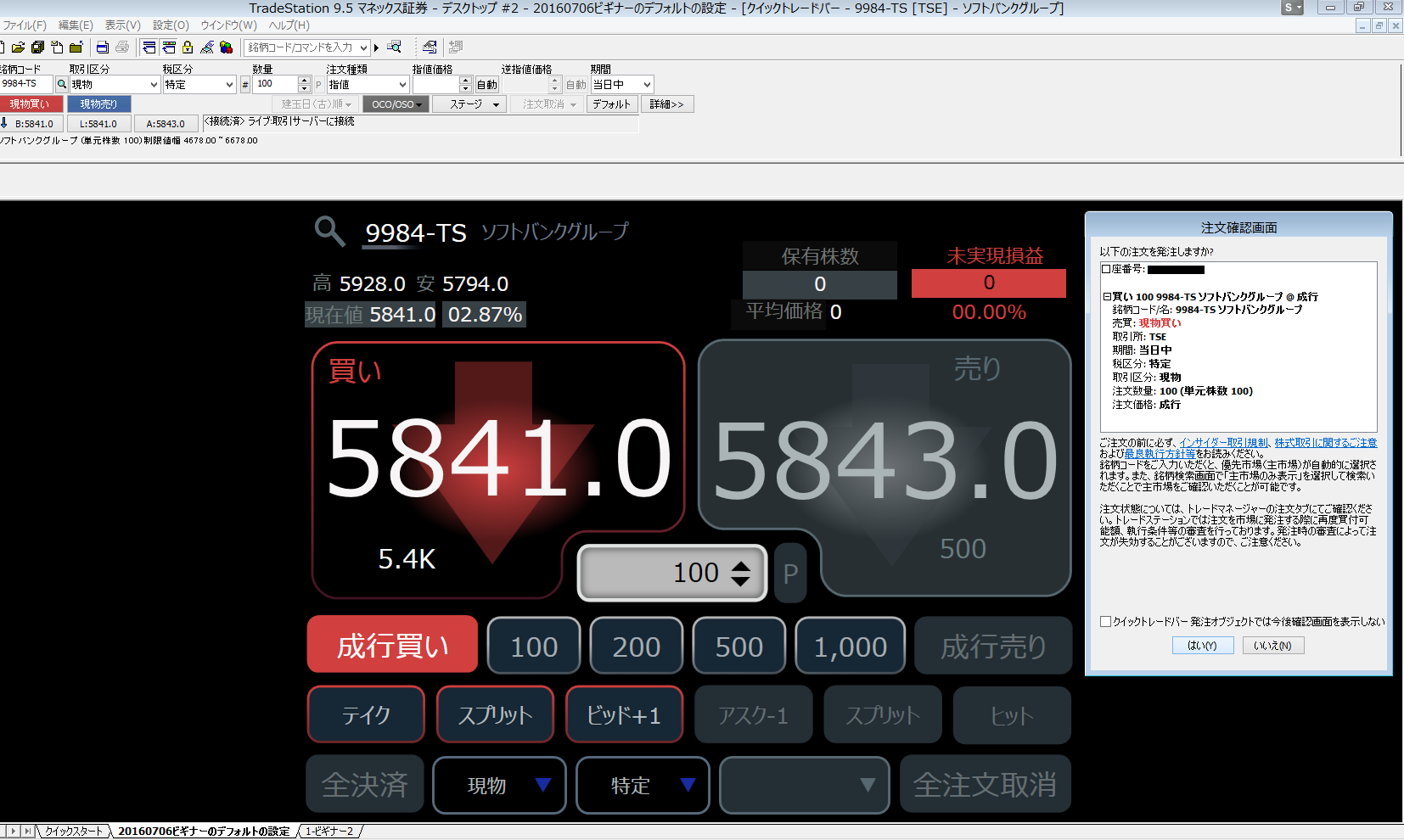The image size is (1404, 840).
Task: Increase 数量 with the small up arrow
Action: click(x=305, y=81)
